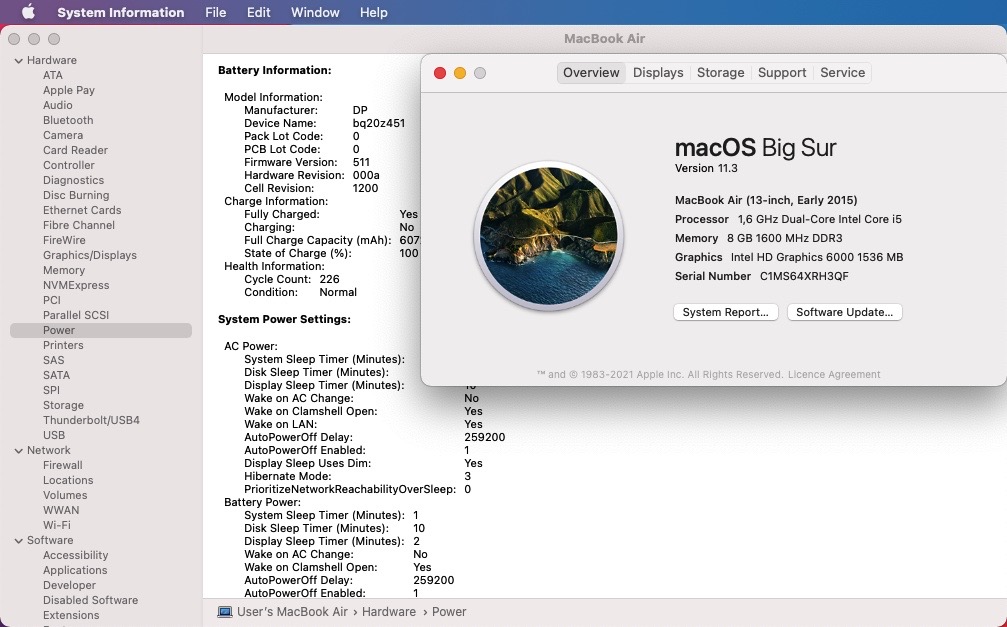This screenshot has width=1007, height=627.
Task: Select Locations in the sidebar
Action: click(x=68, y=481)
